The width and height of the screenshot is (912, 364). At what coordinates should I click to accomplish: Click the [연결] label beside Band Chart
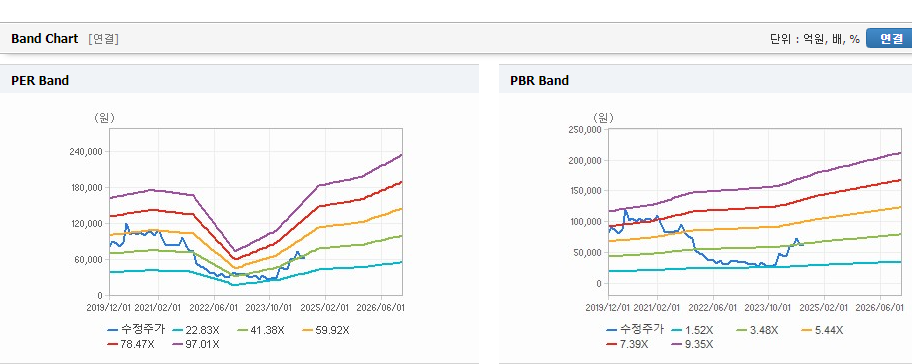104,39
